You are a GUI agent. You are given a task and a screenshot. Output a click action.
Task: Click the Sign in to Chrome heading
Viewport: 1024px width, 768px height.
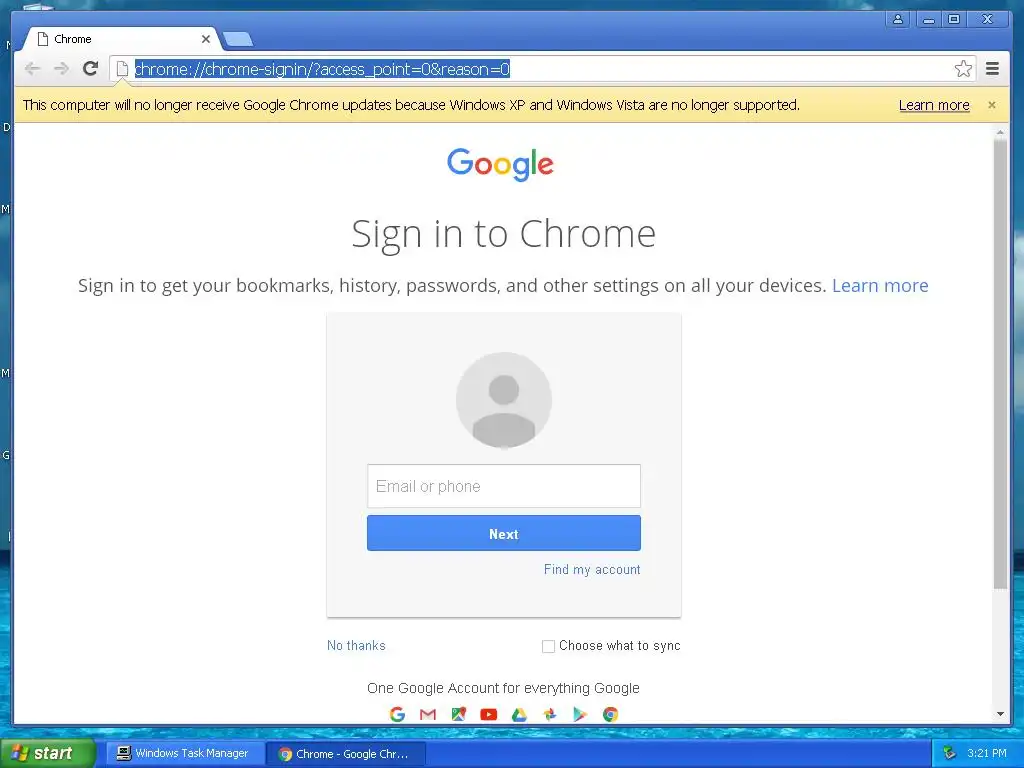click(504, 234)
